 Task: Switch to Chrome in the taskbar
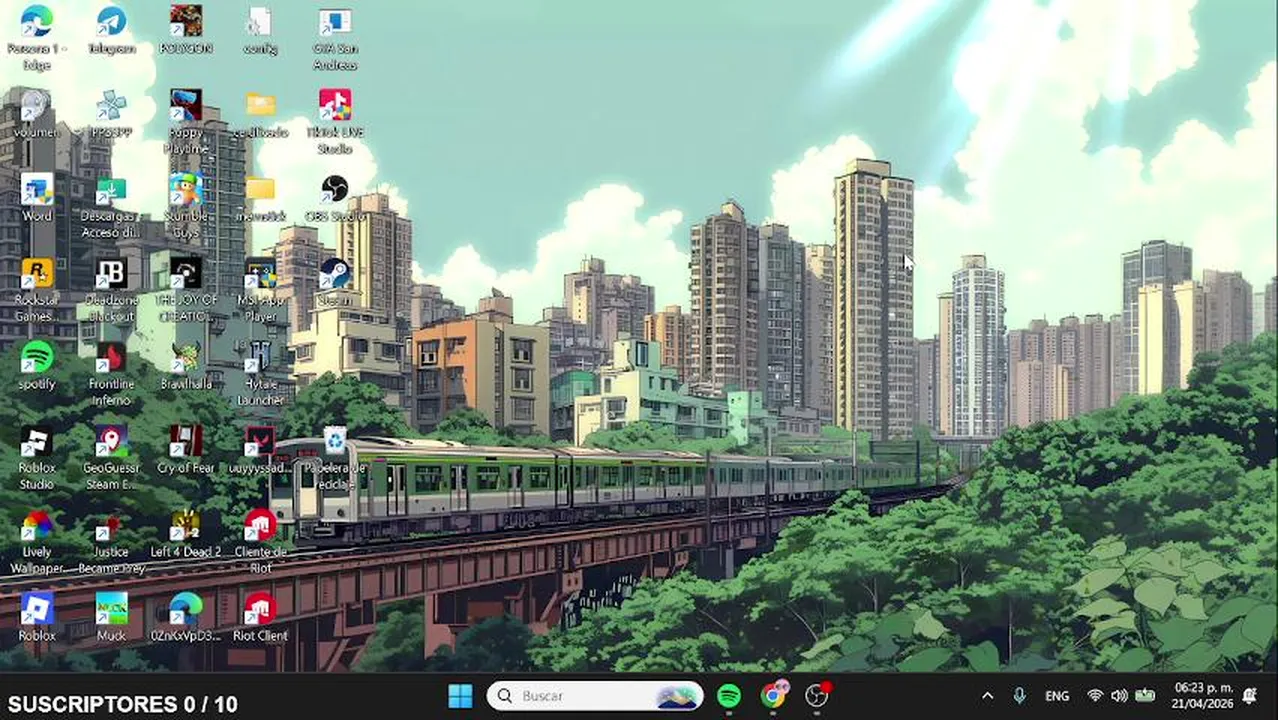[774, 696]
